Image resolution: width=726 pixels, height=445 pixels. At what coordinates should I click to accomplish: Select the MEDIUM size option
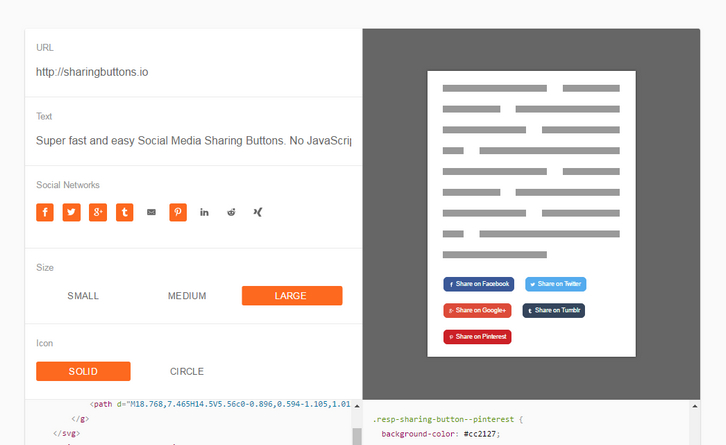pos(187,296)
